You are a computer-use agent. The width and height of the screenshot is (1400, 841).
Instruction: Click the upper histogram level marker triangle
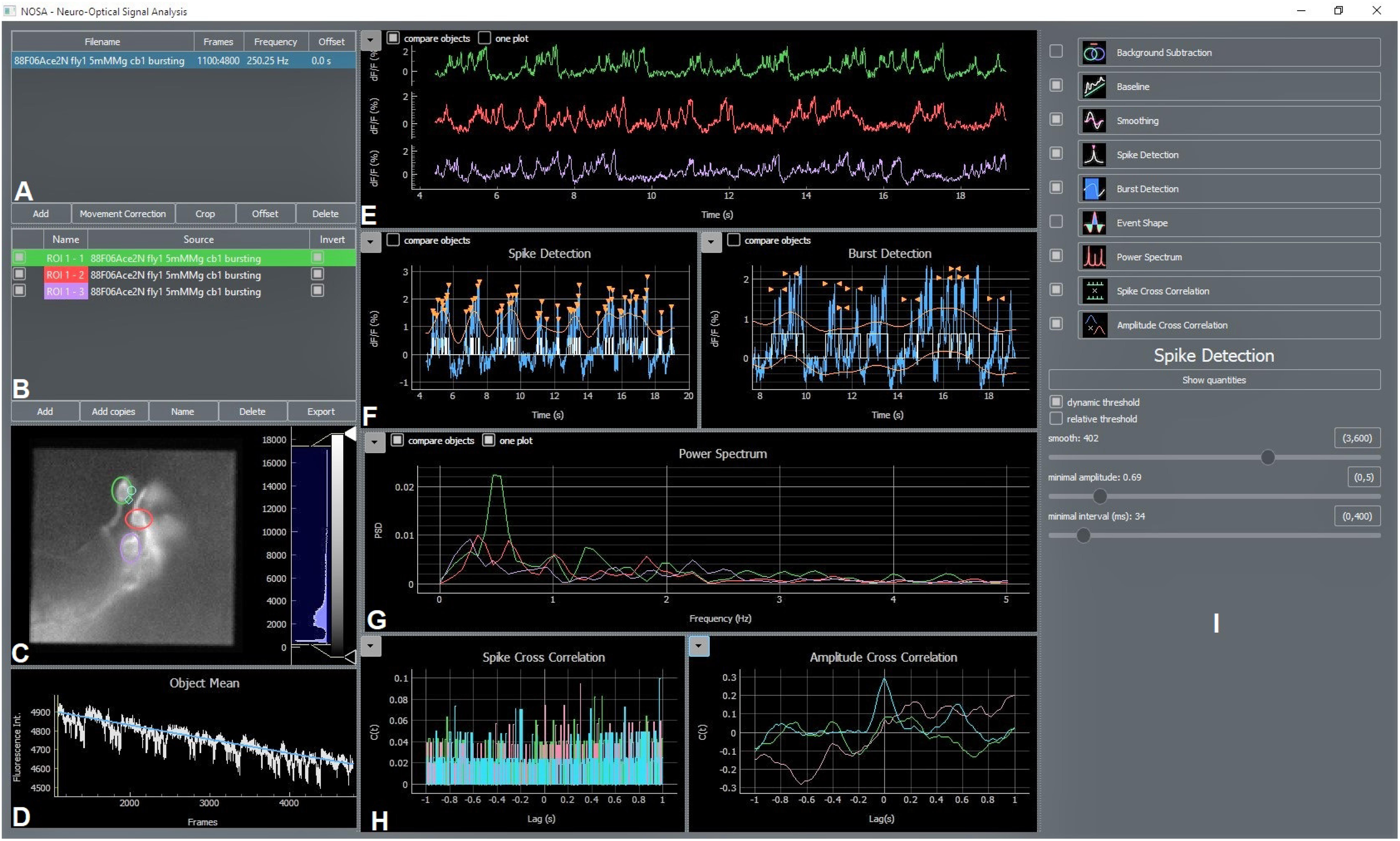tap(350, 434)
